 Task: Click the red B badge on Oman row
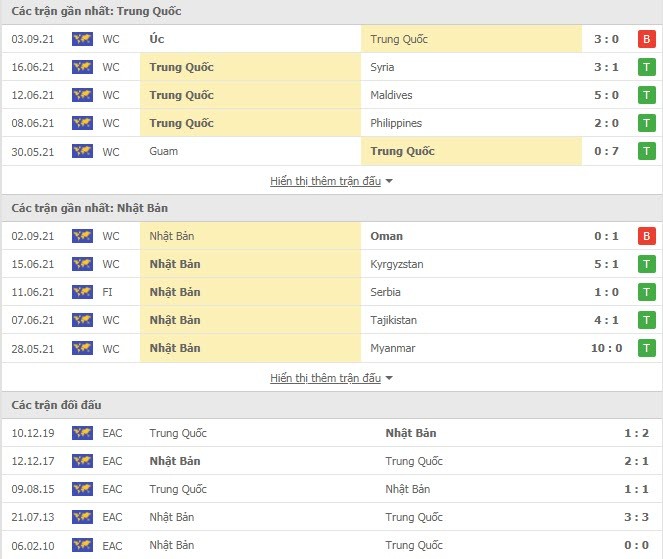(x=647, y=236)
